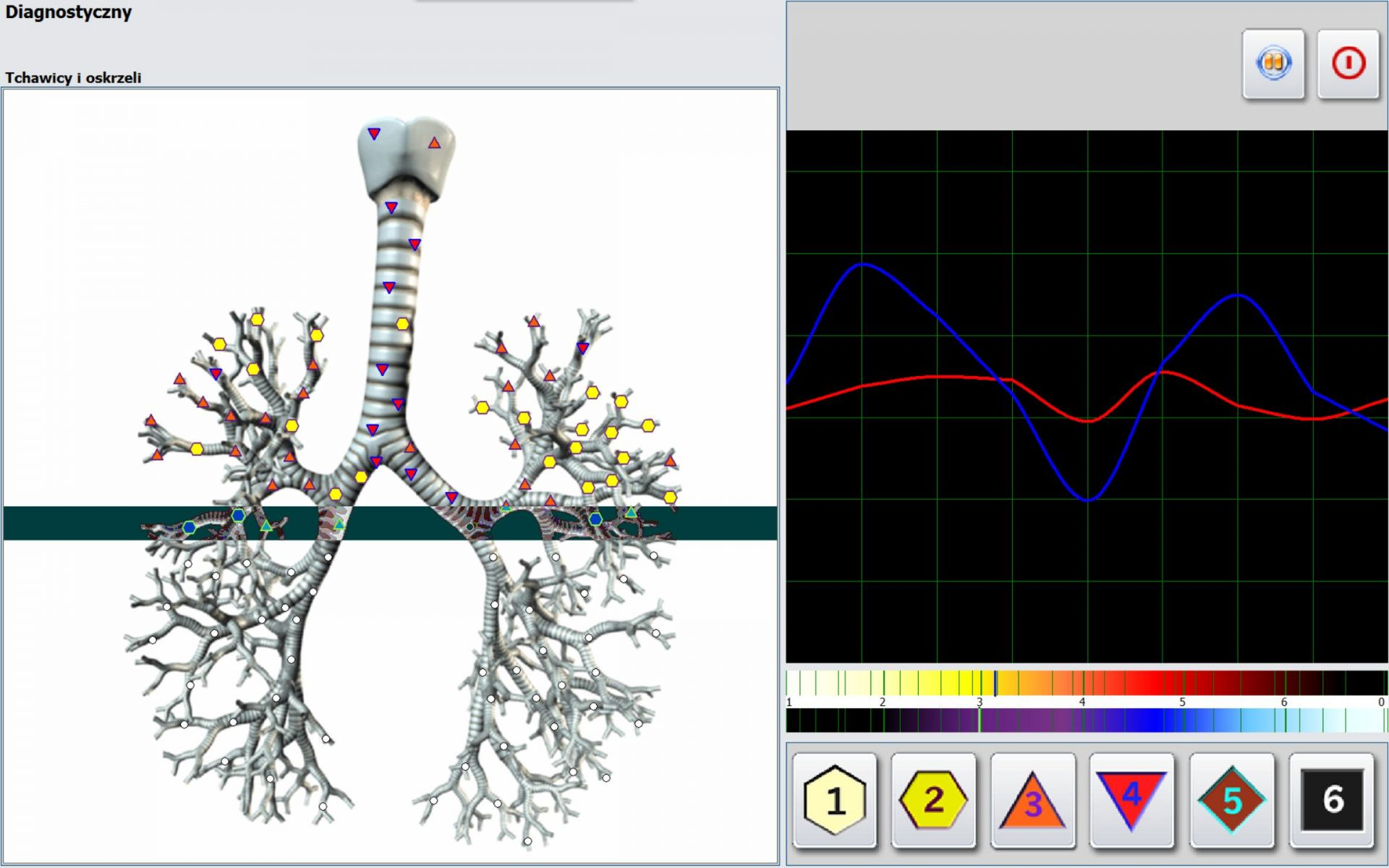Click the level 6 black square button

(x=1332, y=800)
